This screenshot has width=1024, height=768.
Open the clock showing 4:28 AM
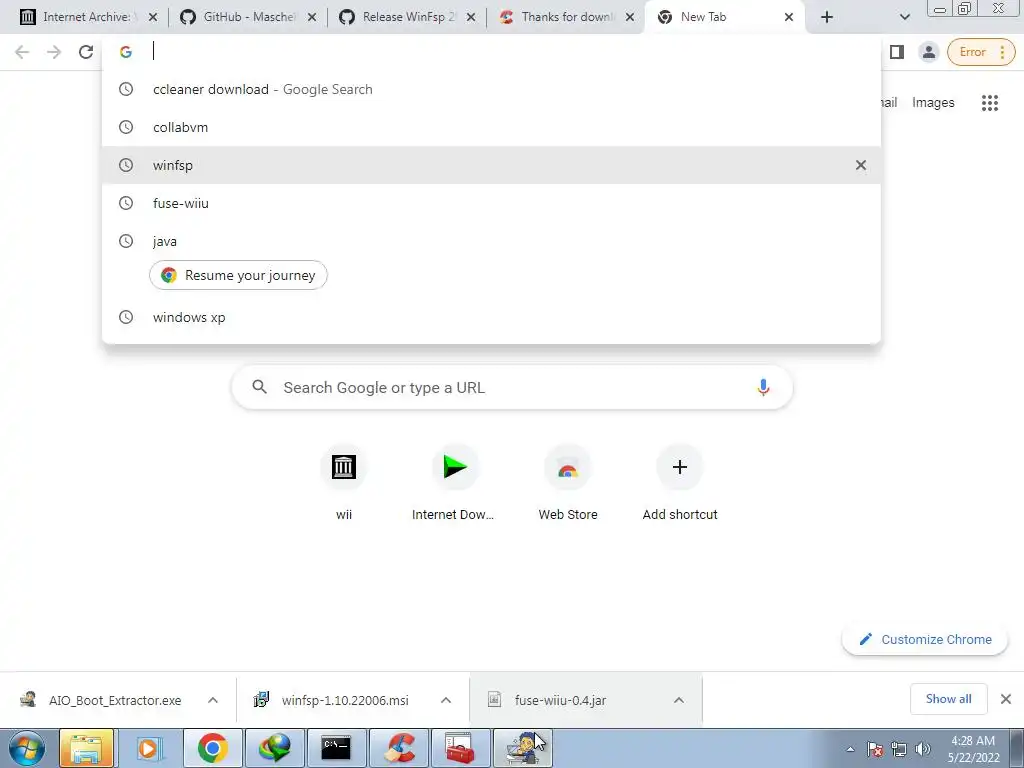click(x=973, y=749)
